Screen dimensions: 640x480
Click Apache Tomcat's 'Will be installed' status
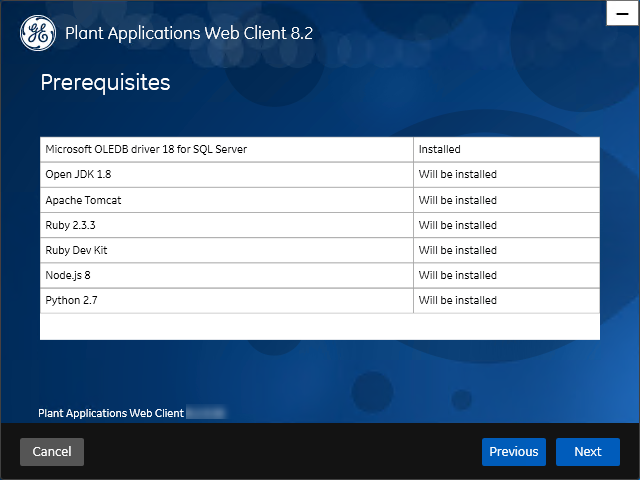tap(507, 200)
